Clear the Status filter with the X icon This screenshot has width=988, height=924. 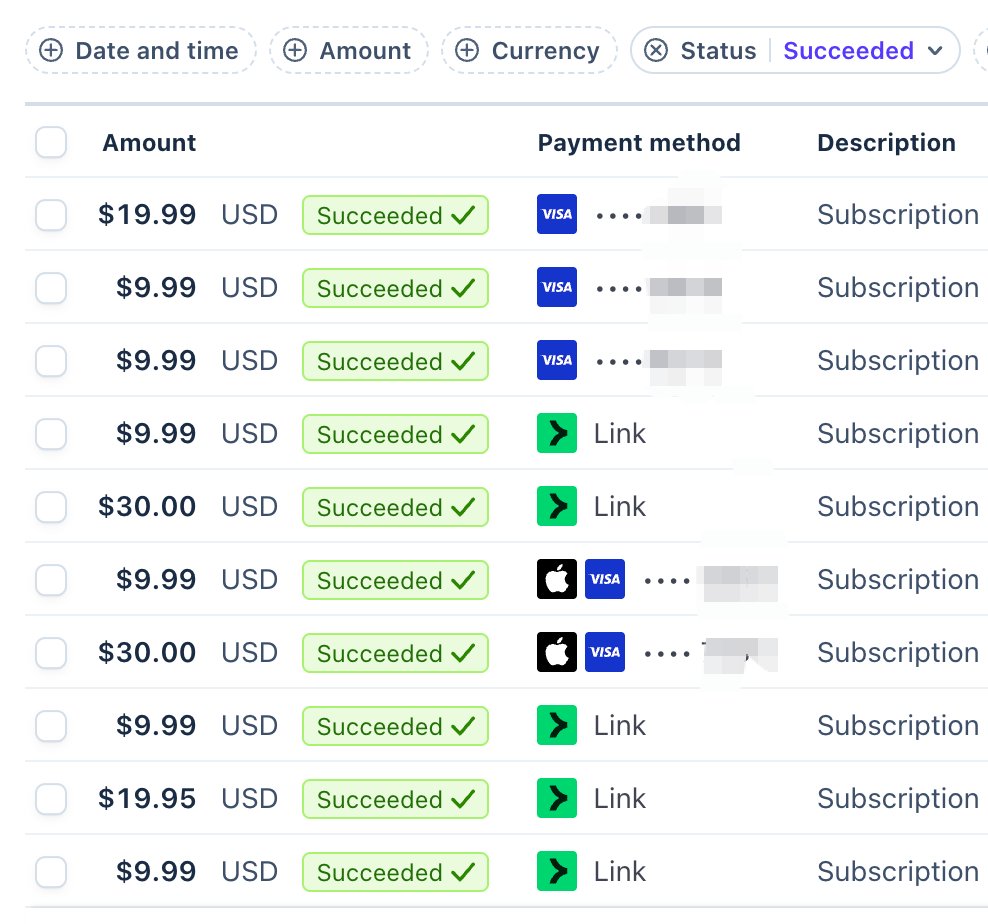655,50
